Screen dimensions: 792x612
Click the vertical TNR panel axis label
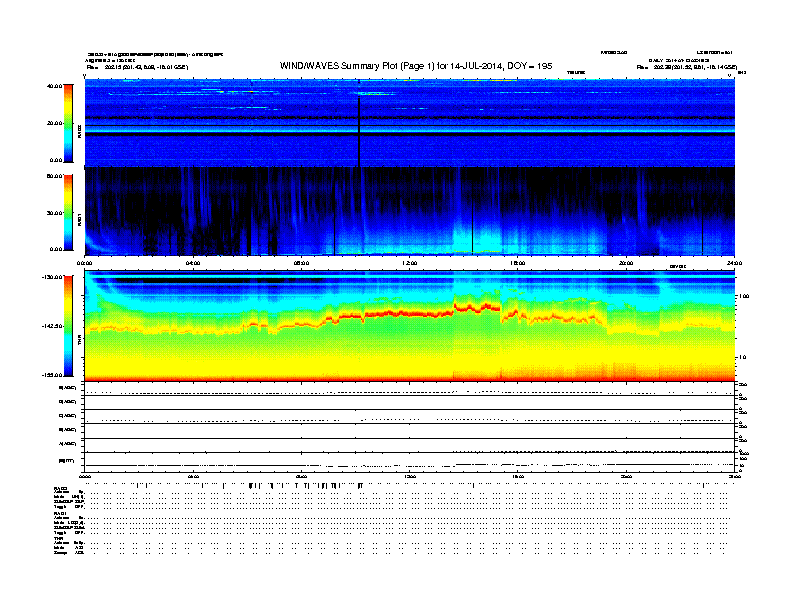(x=79, y=342)
